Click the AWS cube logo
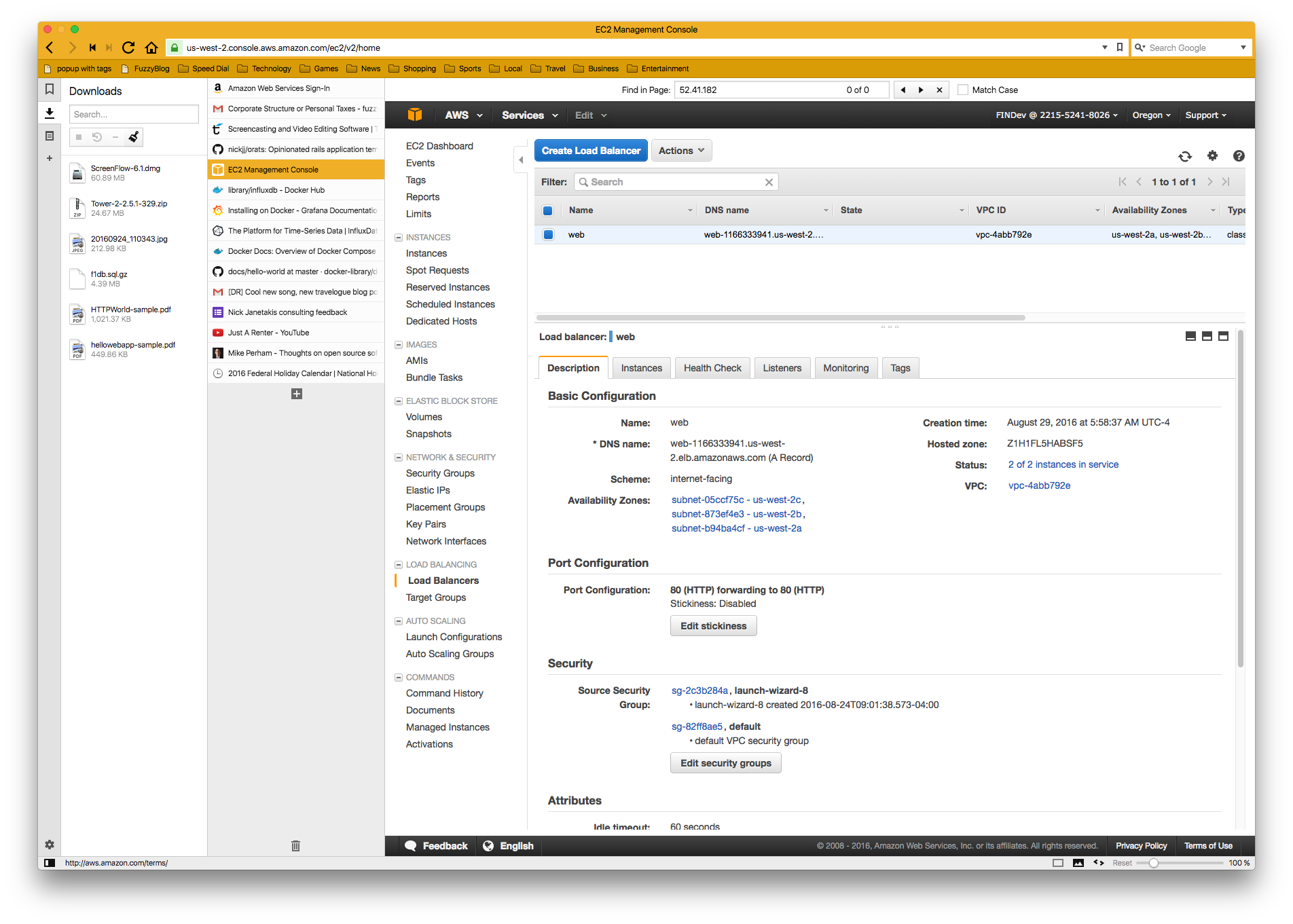The image size is (1293, 924). click(x=415, y=115)
